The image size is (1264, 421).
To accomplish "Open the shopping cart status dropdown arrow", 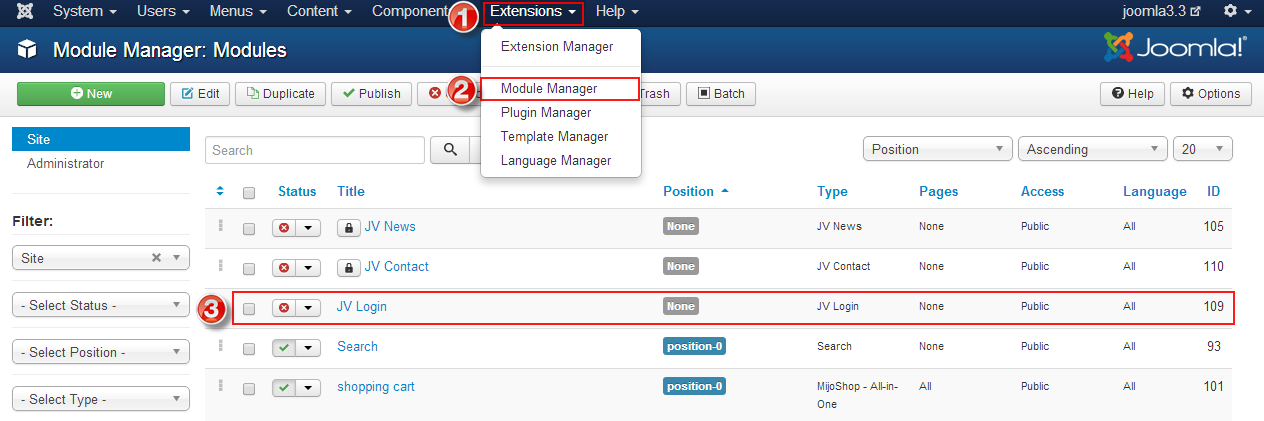I will coord(308,387).
